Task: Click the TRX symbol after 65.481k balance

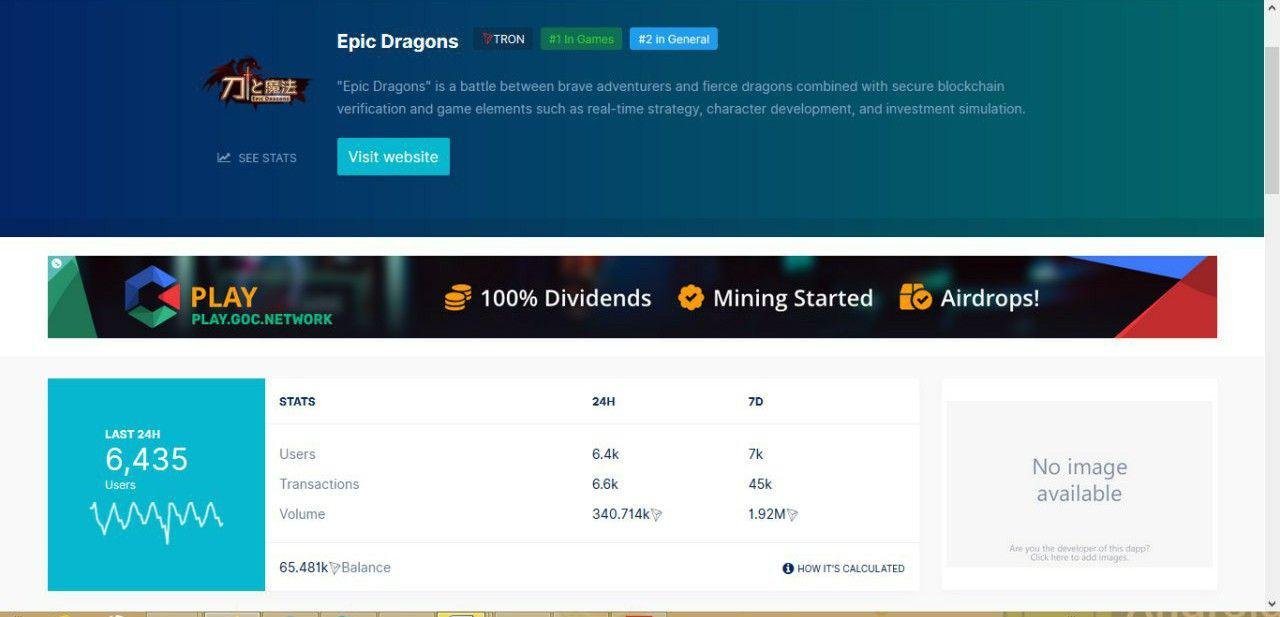Action: [x=335, y=568]
